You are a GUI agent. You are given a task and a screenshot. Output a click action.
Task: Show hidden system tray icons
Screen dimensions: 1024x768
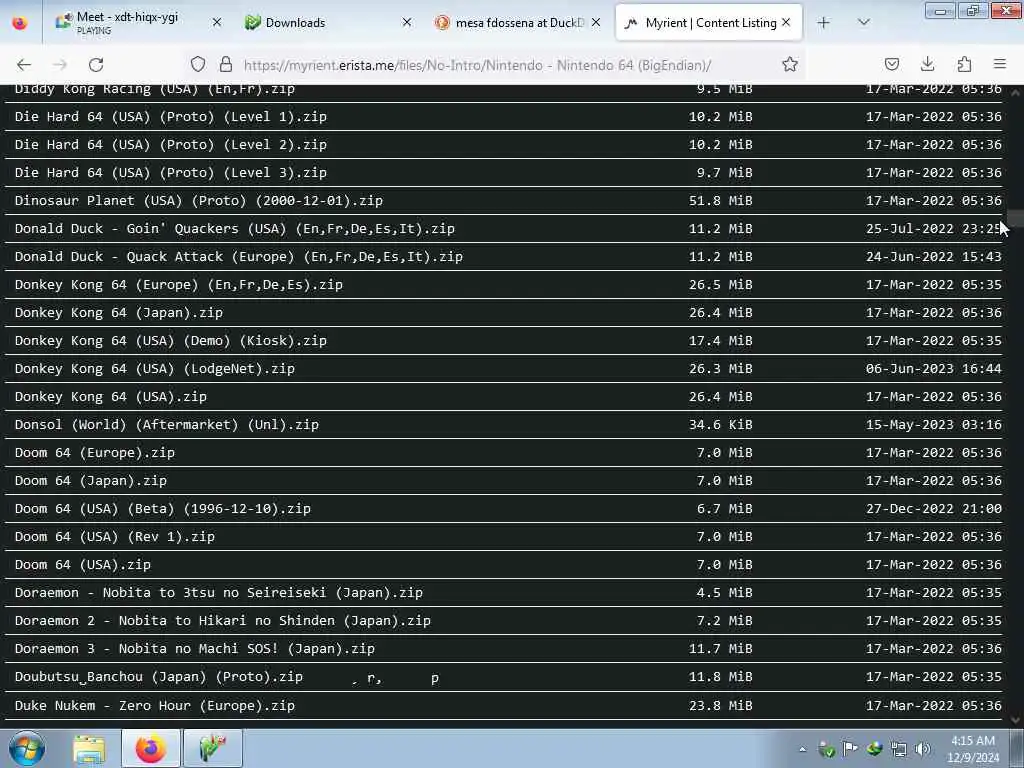click(803, 749)
